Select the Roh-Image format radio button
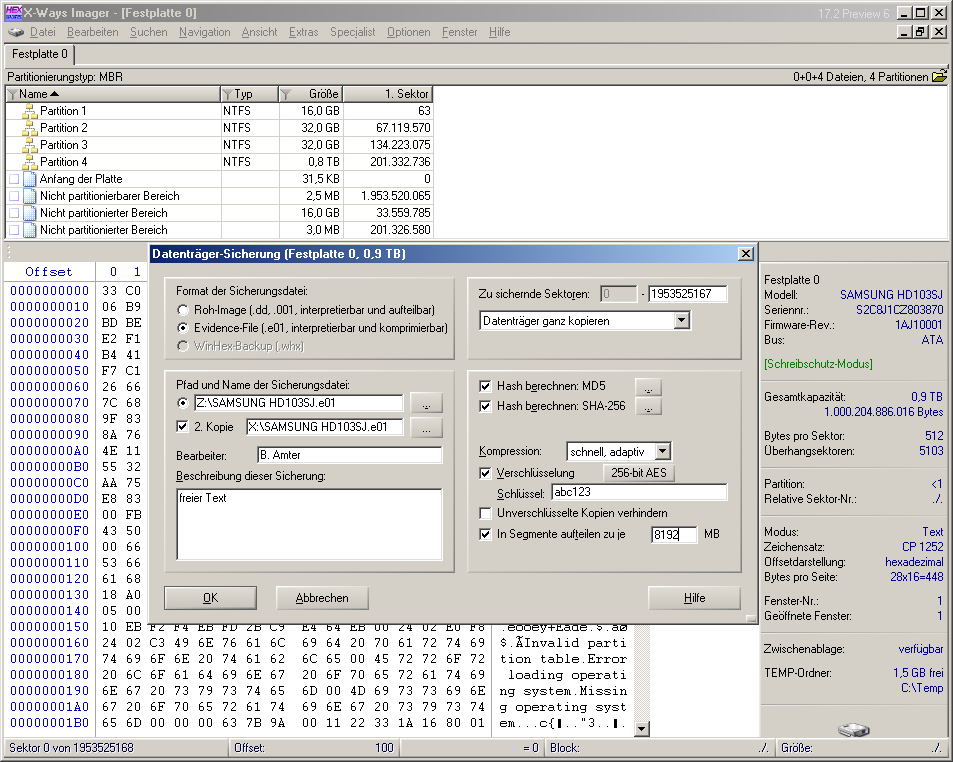Viewport: 953px width, 762px height. pyautogui.click(x=183, y=310)
